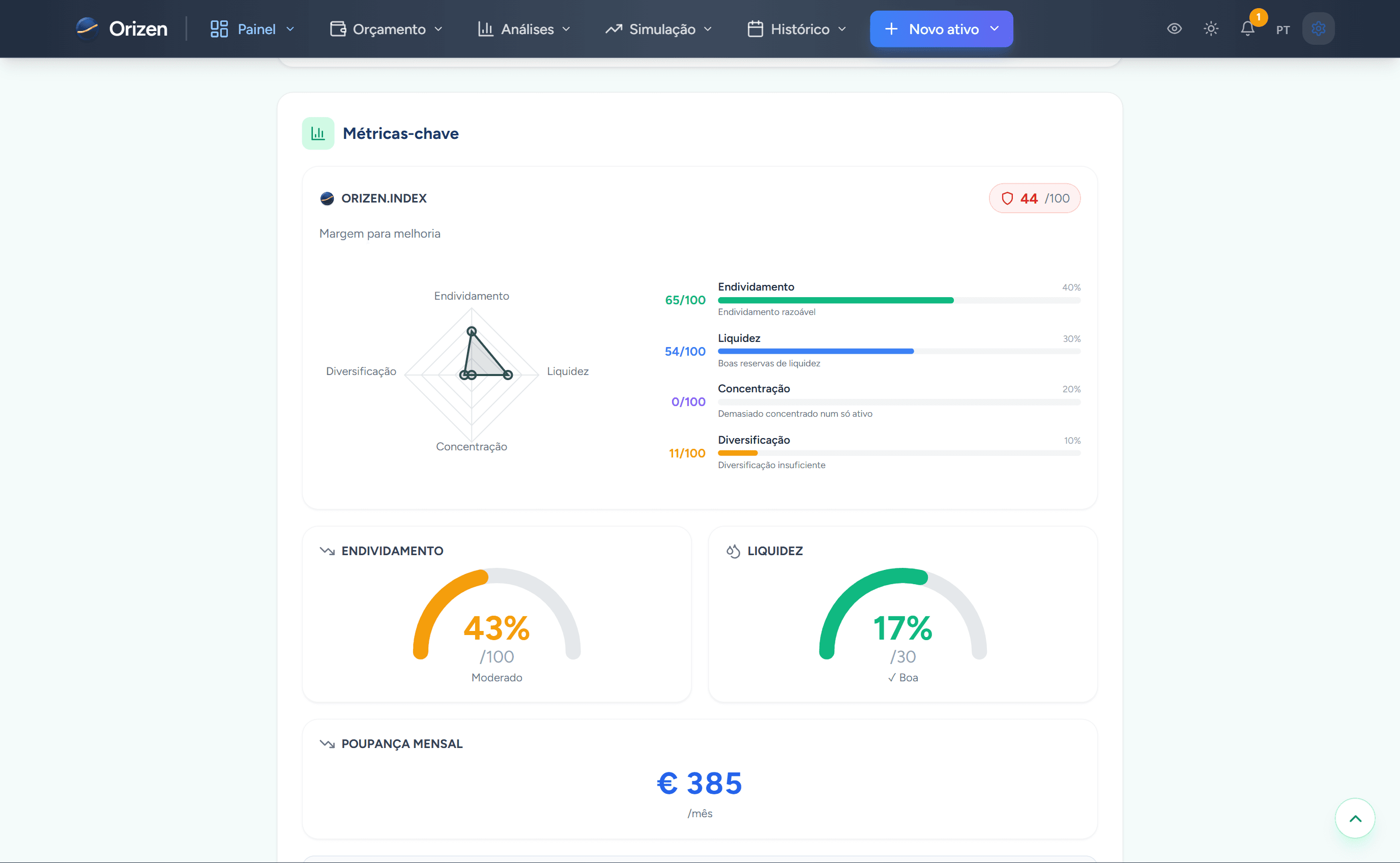1400x863 pixels.
Task: Open the notifications bell
Action: (x=1248, y=28)
